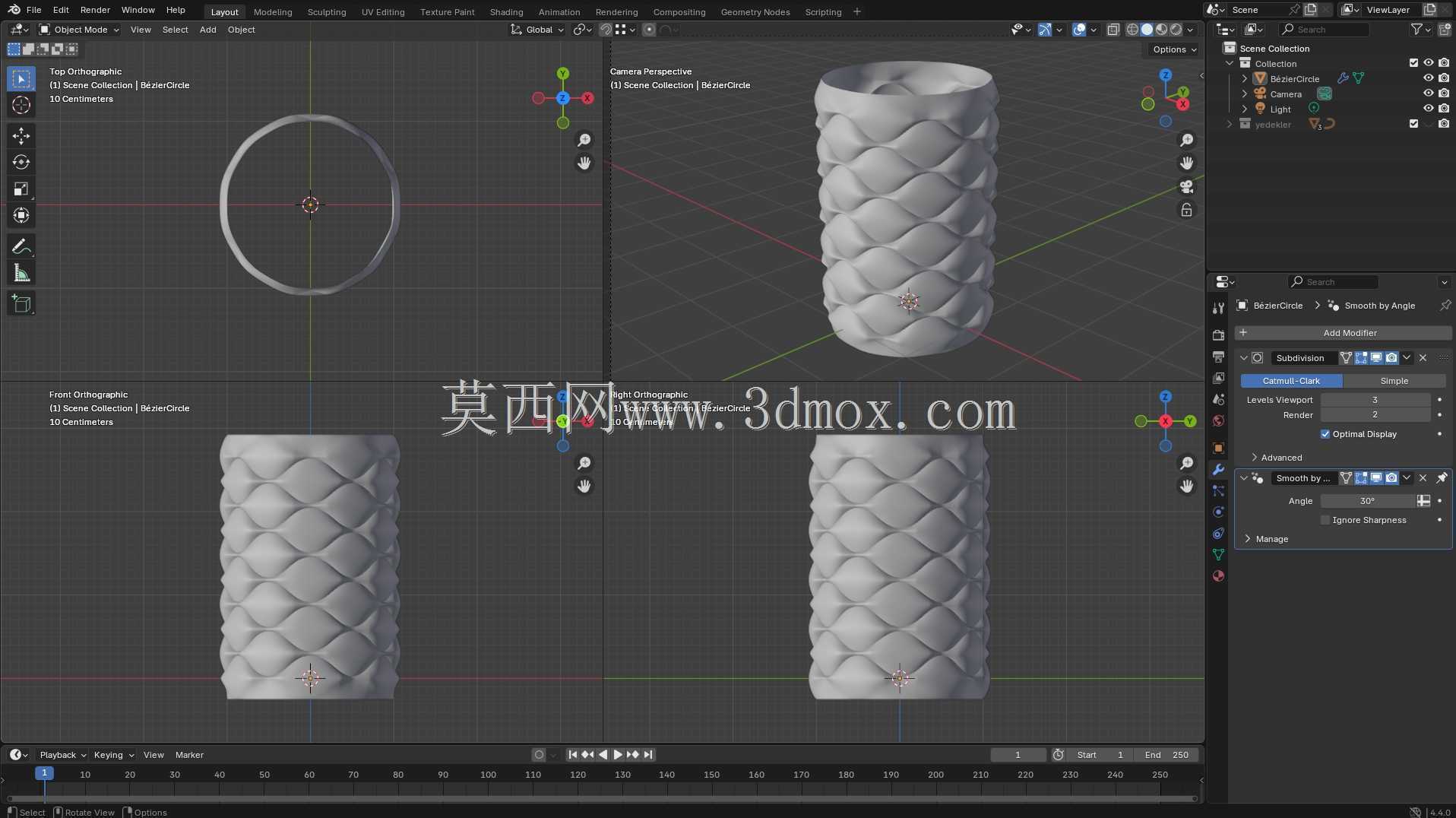Jump to the end frame
Viewport: 1456px width, 818px height.
coord(648,755)
